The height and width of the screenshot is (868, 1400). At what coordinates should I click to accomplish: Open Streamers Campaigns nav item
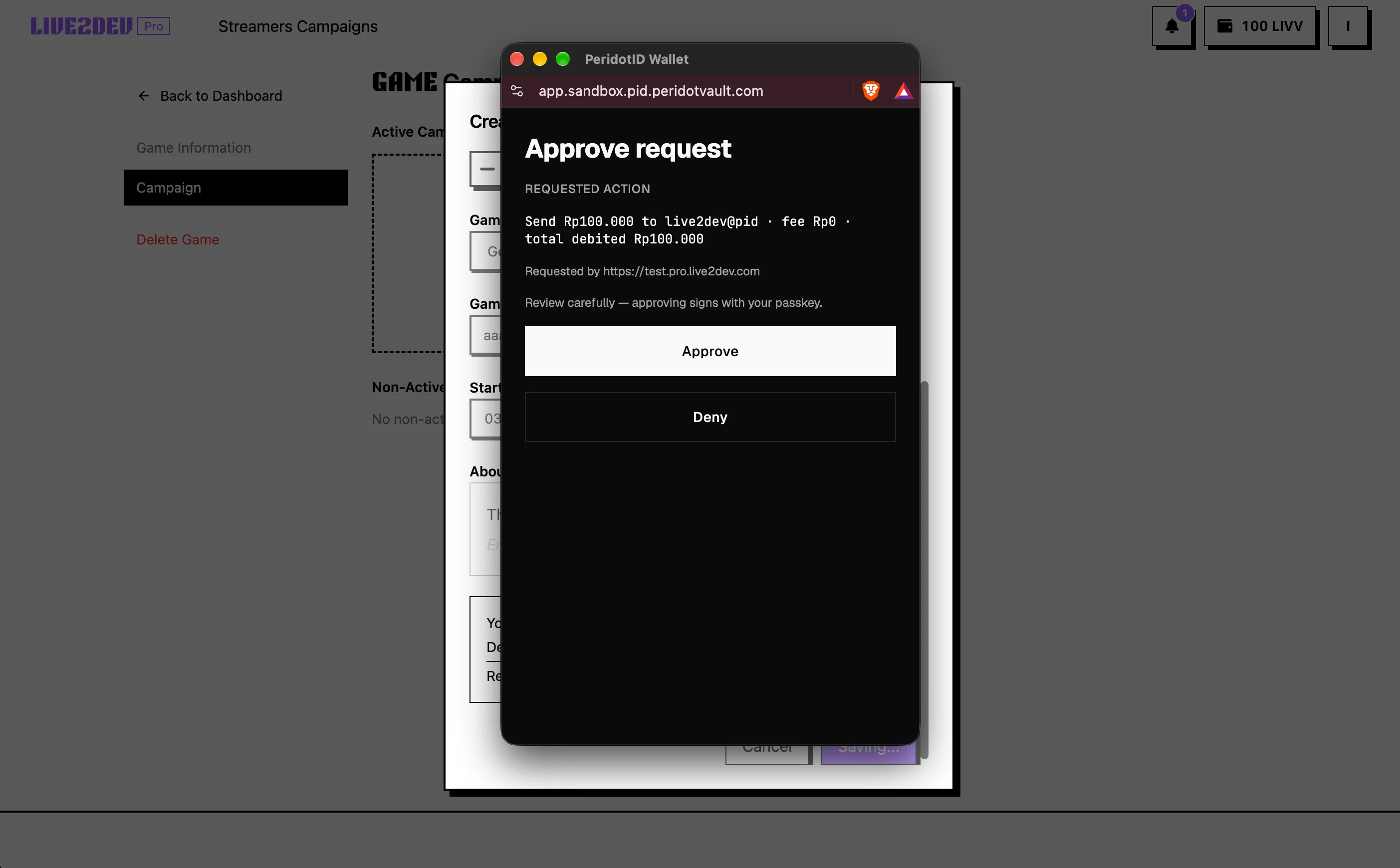click(298, 26)
